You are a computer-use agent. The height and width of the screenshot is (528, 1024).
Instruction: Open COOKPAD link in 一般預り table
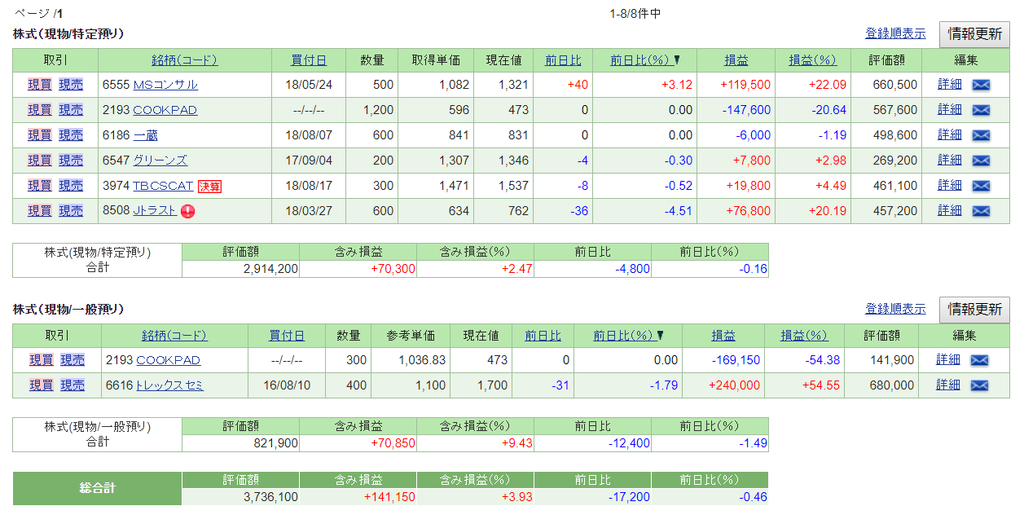(x=168, y=360)
